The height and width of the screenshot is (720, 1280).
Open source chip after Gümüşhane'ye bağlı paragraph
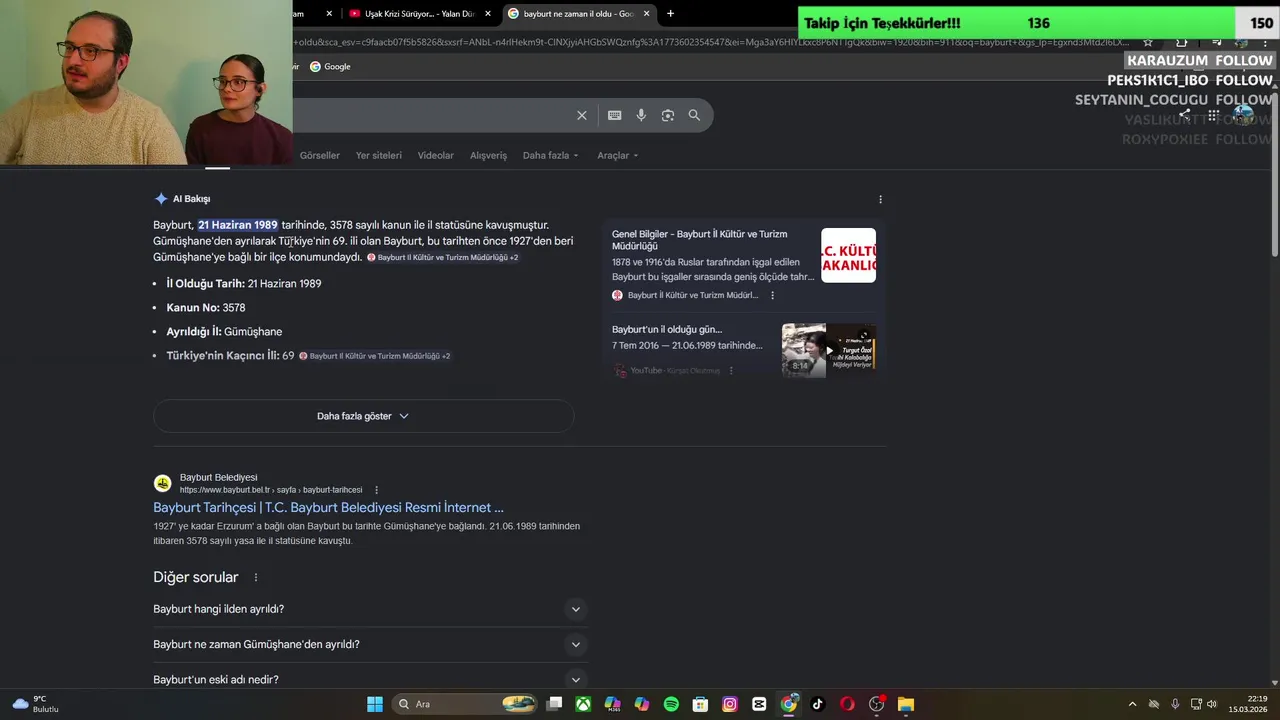(x=442, y=258)
